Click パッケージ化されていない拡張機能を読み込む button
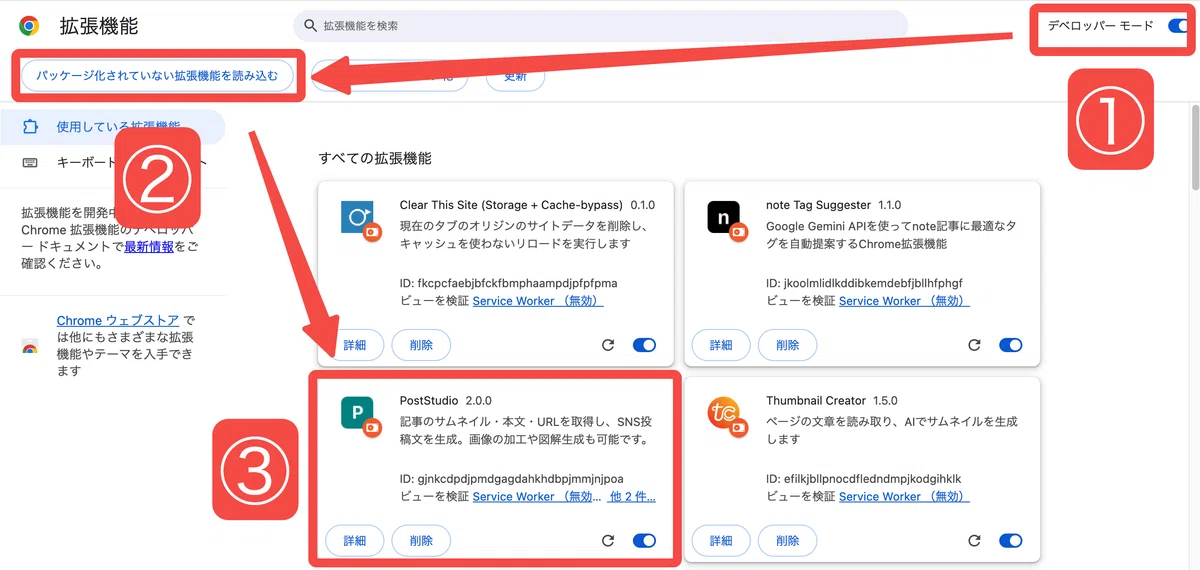This screenshot has width=1200, height=570. click(158, 75)
